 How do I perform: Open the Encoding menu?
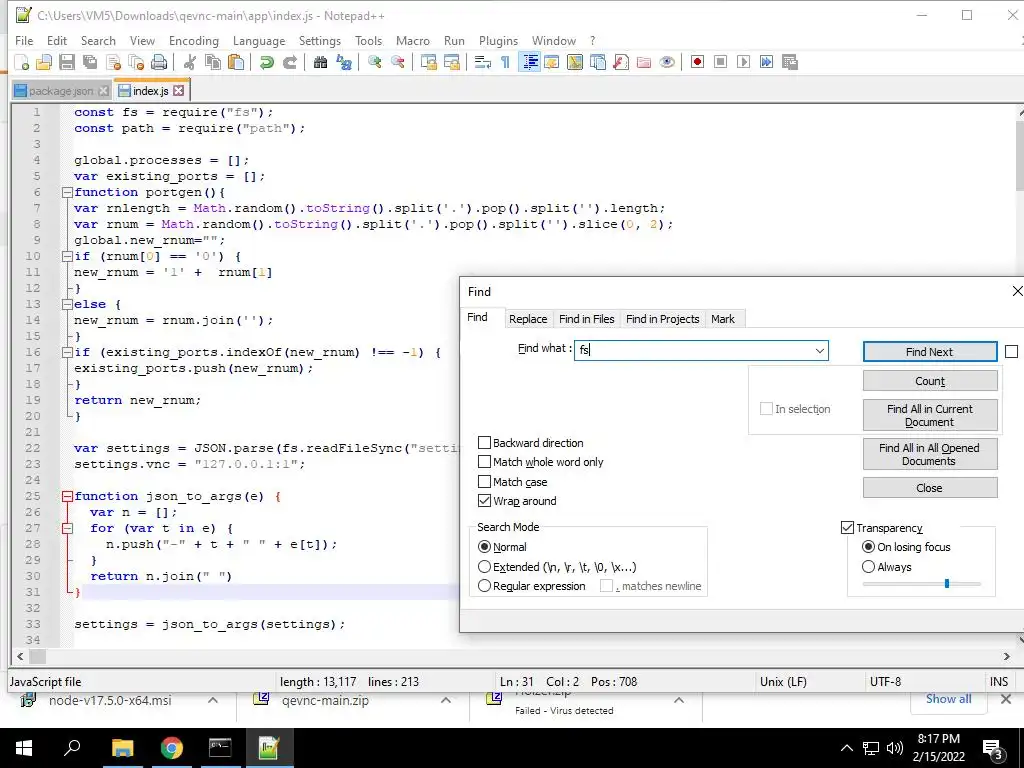pyautogui.click(x=194, y=40)
